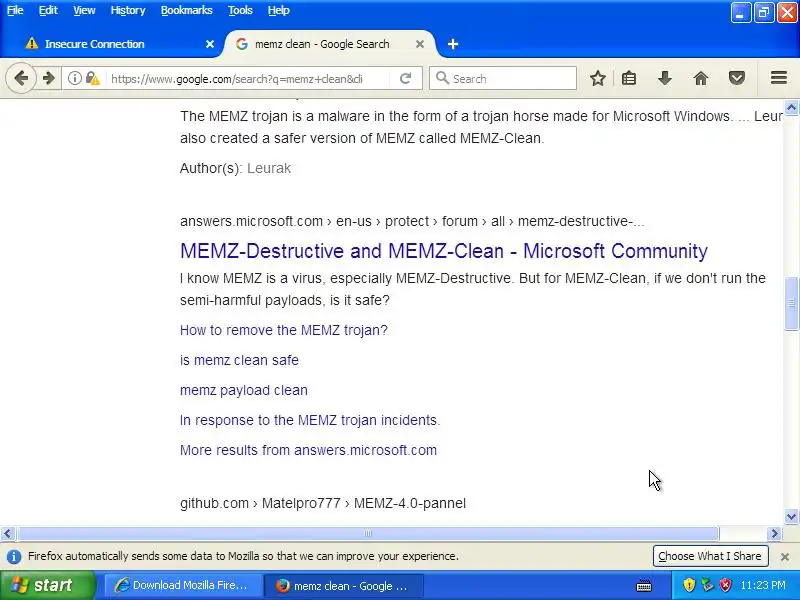Click the author name Leurak
The height and width of the screenshot is (600, 800).
(269, 168)
